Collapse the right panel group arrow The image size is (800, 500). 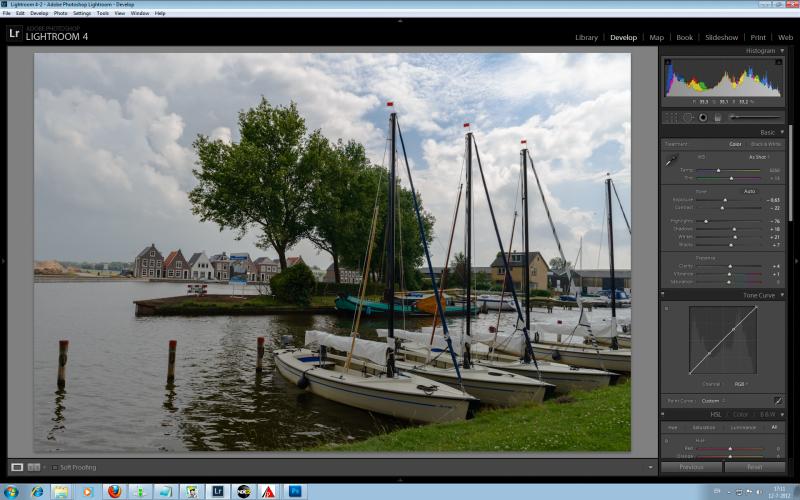(x=796, y=261)
